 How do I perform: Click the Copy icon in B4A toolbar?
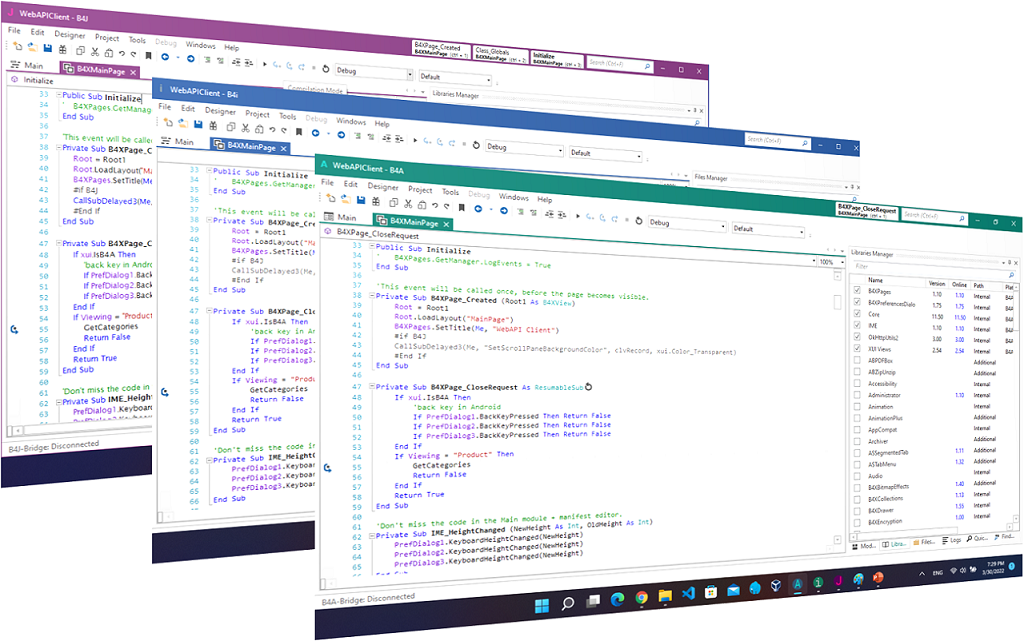[x=394, y=202]
